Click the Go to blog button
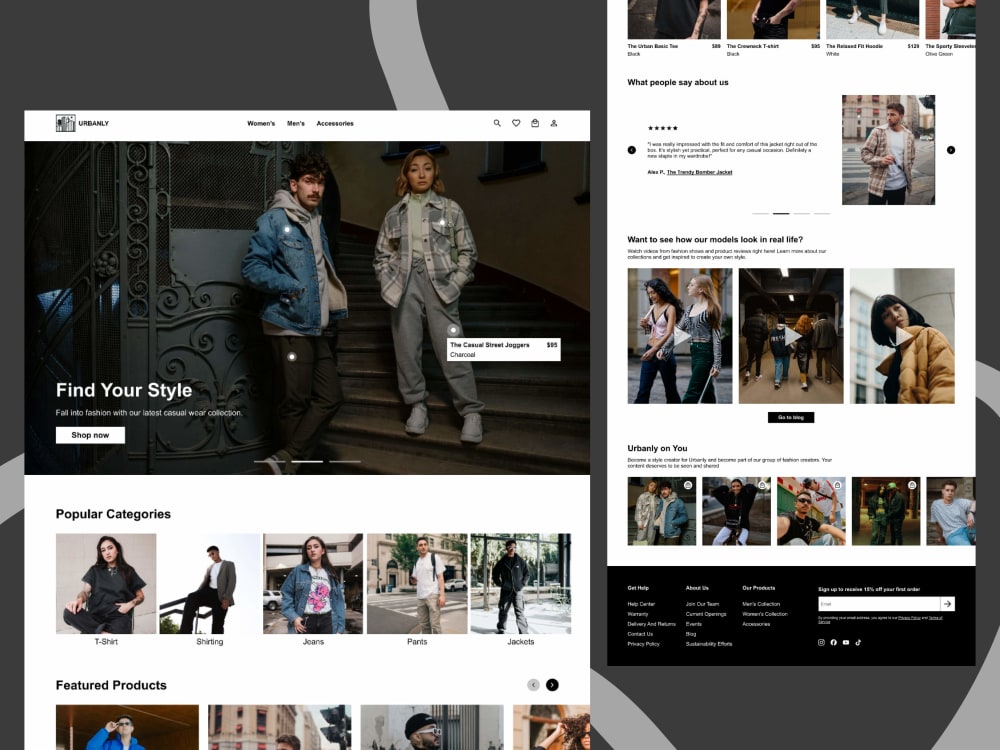This screenshot has height=750, width=1000. pyautogui.click(x=791, y=417)
